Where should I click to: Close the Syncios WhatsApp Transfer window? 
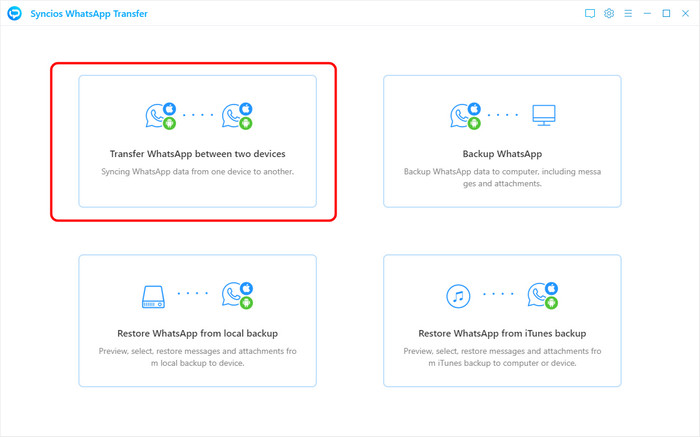coord(685,13)
